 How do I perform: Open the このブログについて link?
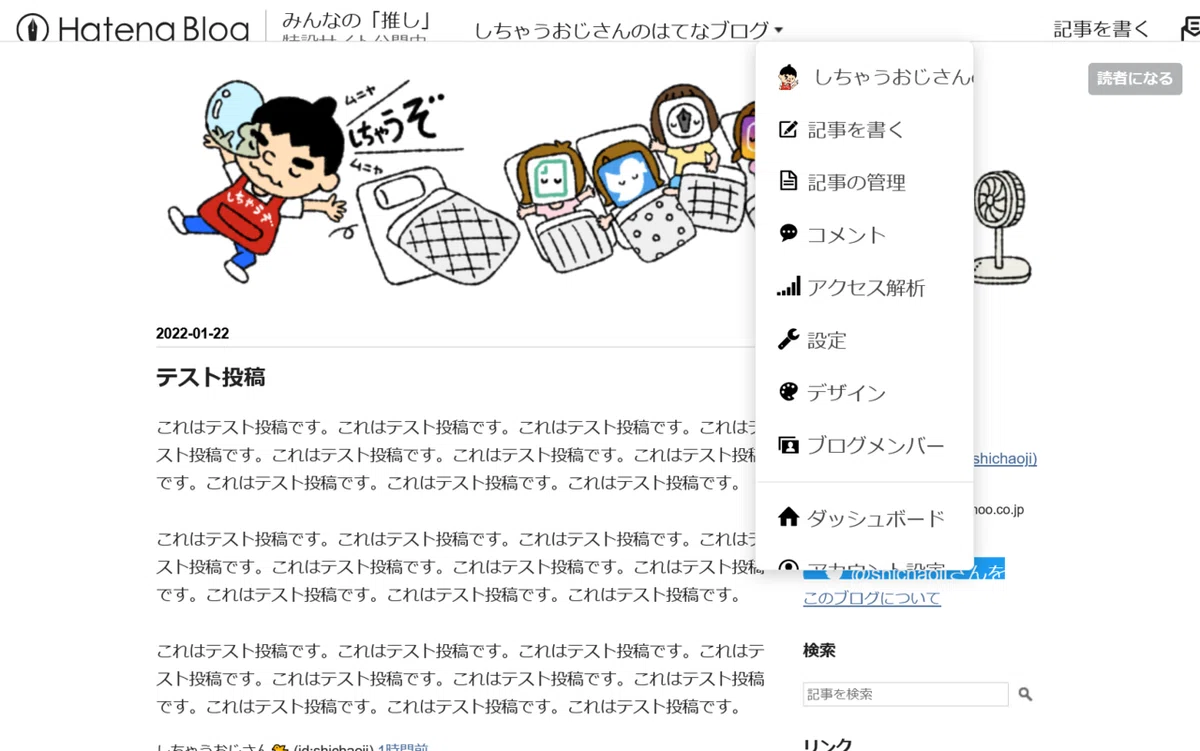(872, 598)
